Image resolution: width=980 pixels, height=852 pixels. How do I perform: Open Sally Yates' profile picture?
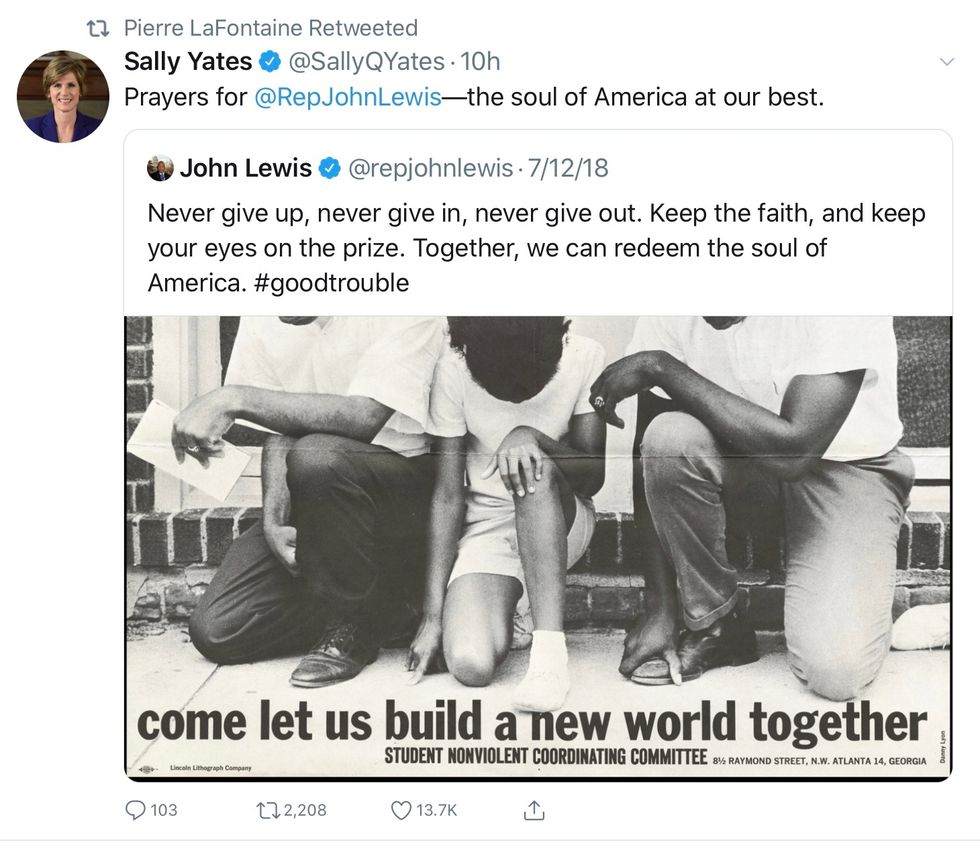62,97
